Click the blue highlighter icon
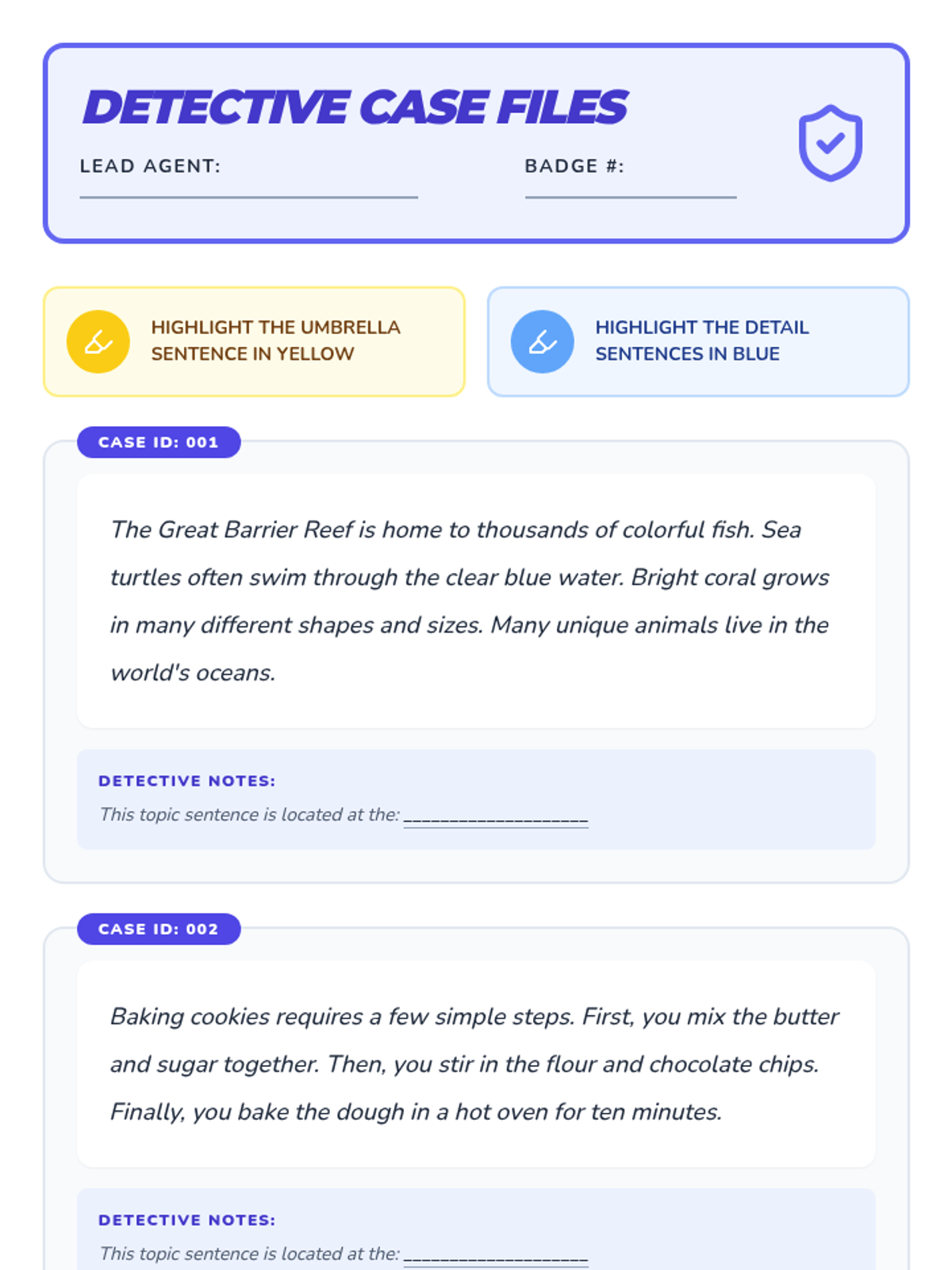The width and height of the screenshot is (952, 1270). [543, 342]
